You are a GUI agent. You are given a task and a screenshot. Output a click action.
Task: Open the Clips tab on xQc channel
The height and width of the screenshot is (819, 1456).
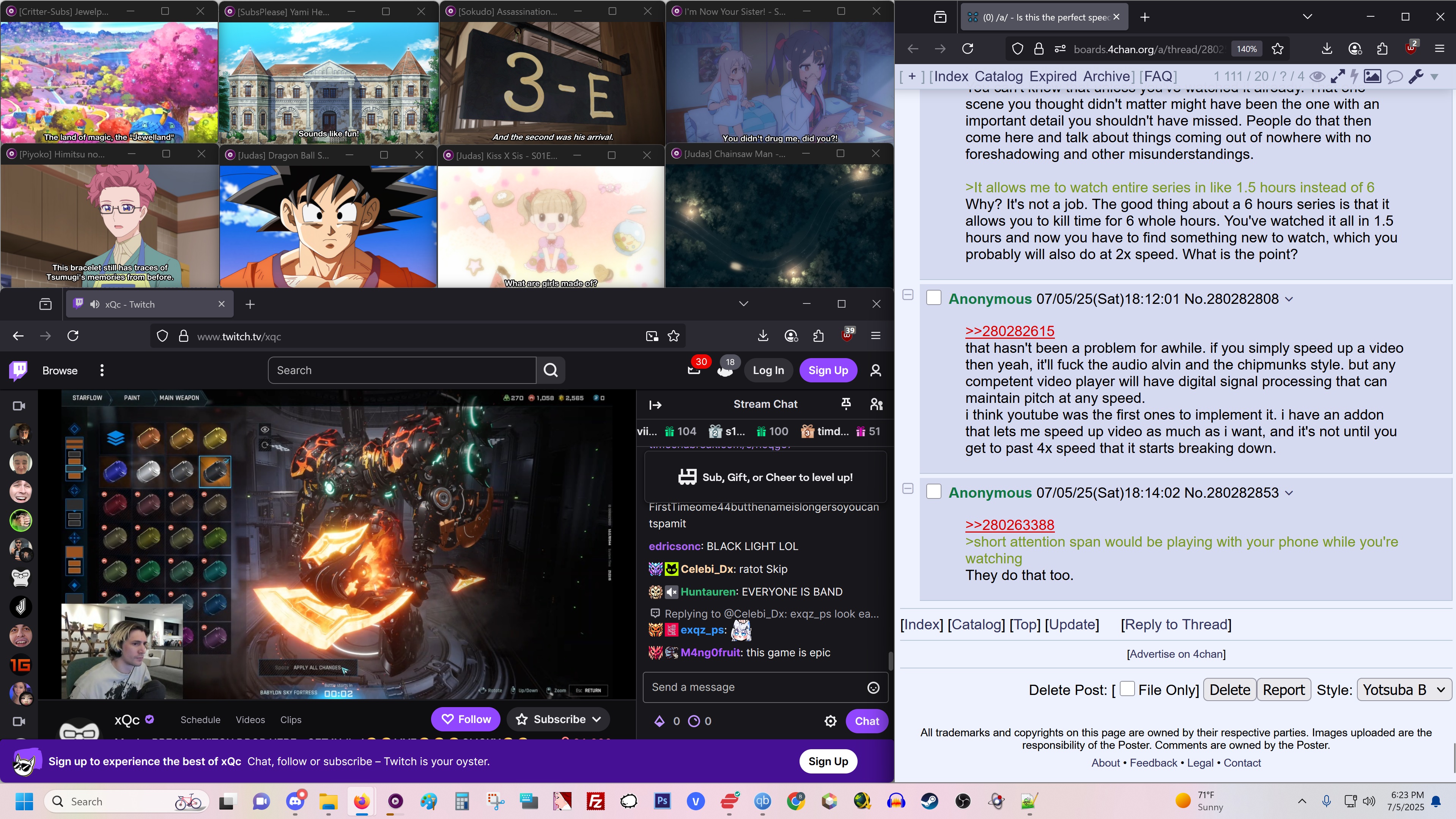[291, 720]
